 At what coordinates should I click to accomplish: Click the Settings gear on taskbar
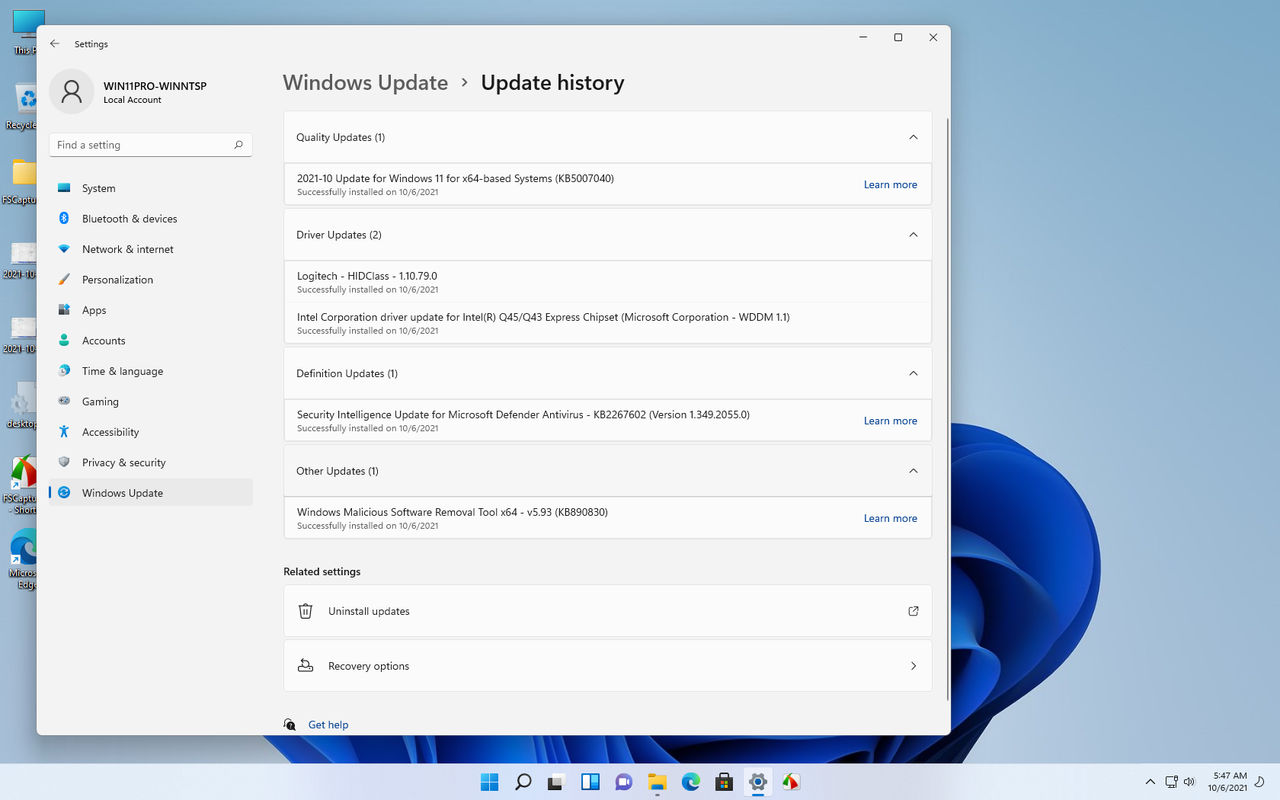pyautogui.click(x=758, y=782)
